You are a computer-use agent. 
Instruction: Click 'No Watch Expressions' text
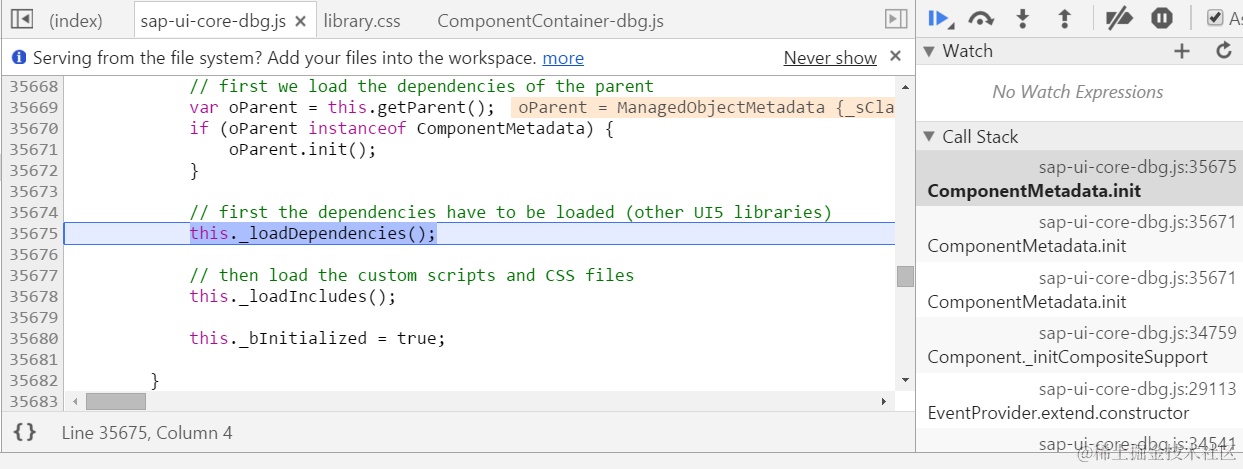pos(1078,92)
